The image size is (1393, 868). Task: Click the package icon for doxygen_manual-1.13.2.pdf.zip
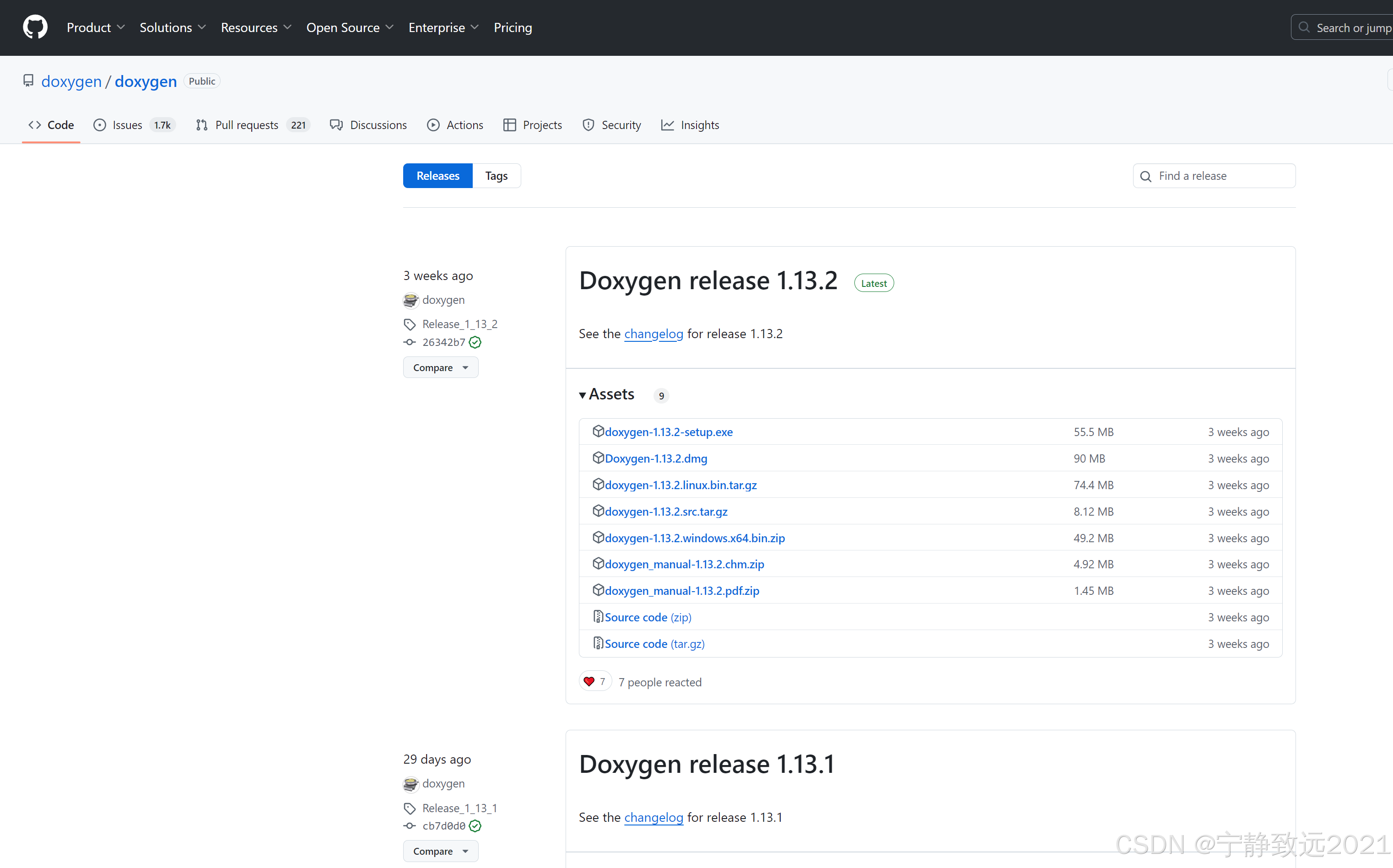pyautogui.click(x=598, y=590)
